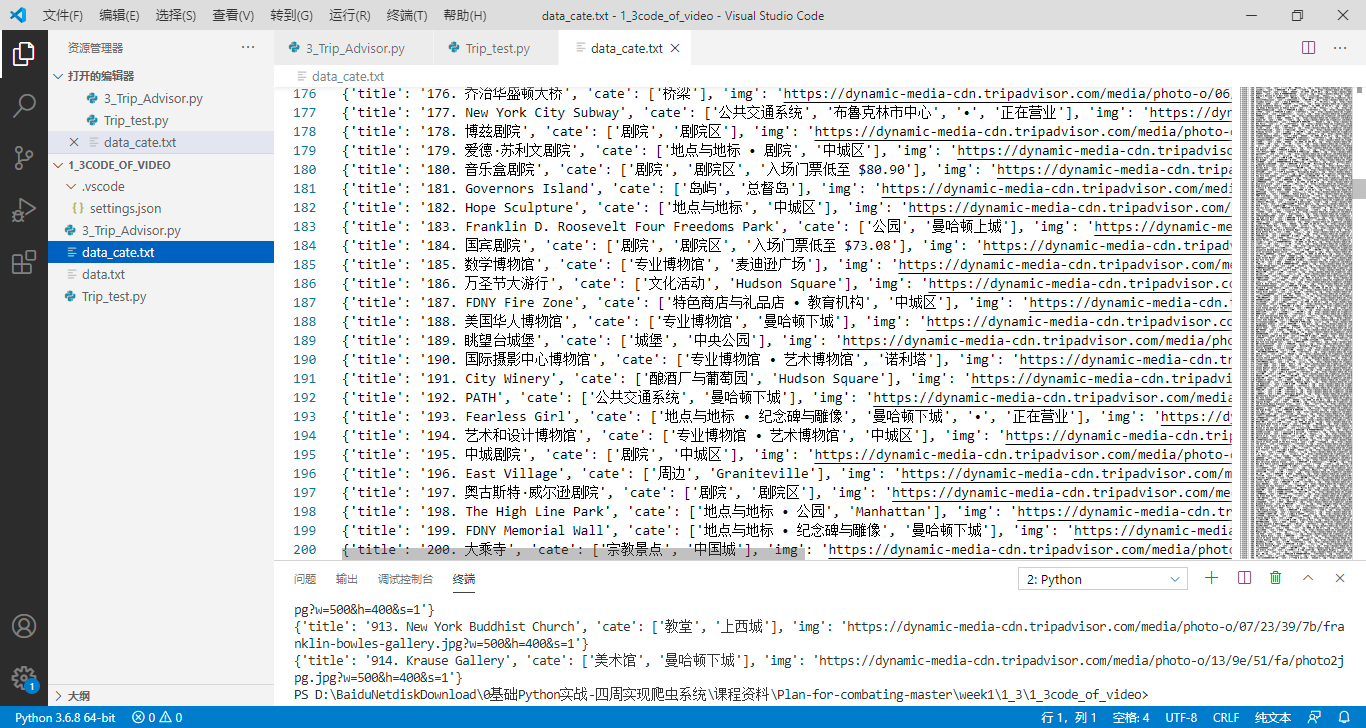
Task: Click the terminal prompt line
Action: coord(721,694)
